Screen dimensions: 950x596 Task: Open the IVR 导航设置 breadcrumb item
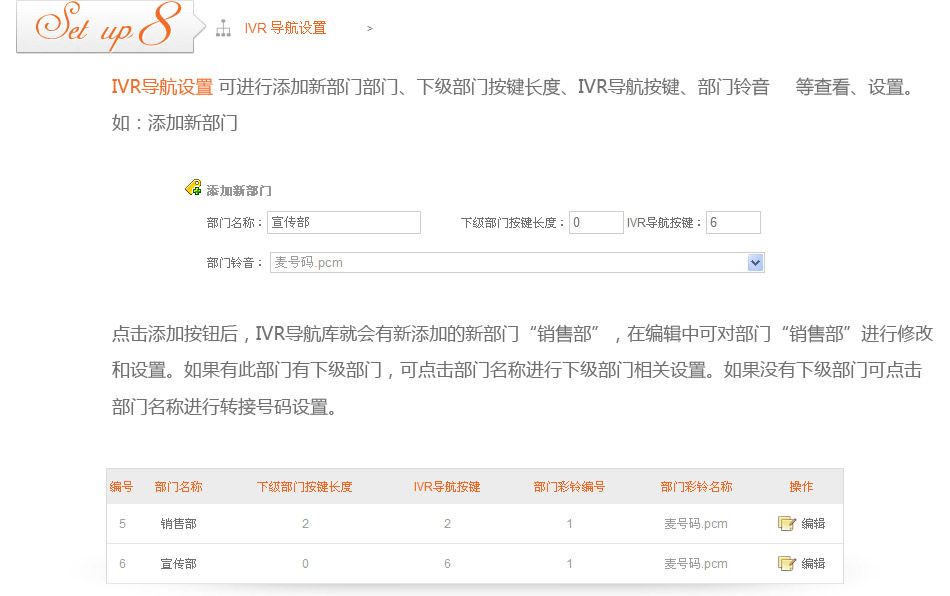(285, 29)
